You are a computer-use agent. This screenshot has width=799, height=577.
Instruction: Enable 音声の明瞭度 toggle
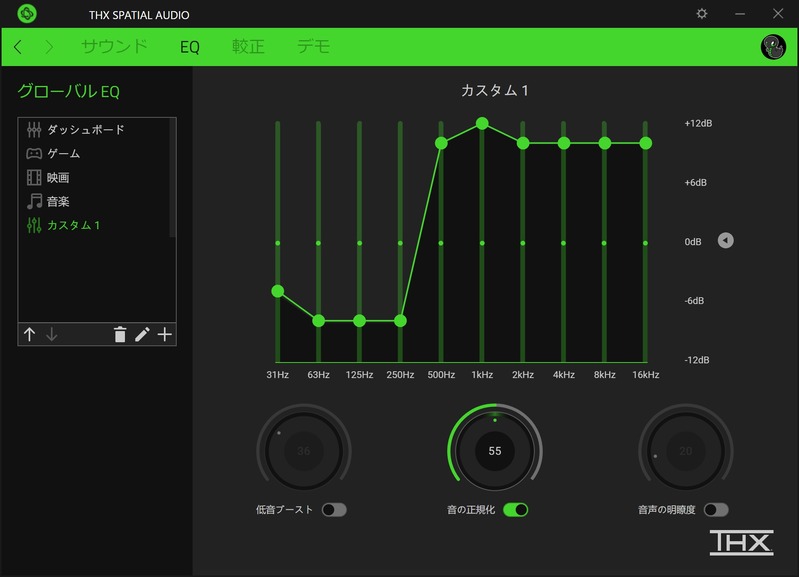pos(716,510)
